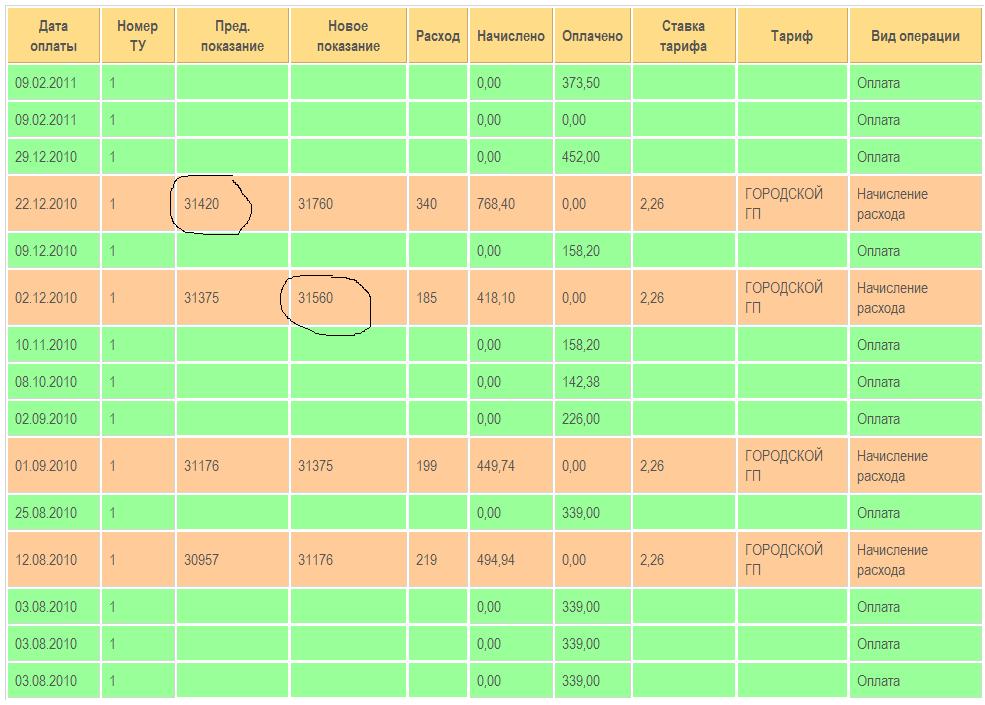Click the 'Дата оплаты' column header
The height and width of the screenshot is (705, 985).
(x=54, y=36)
